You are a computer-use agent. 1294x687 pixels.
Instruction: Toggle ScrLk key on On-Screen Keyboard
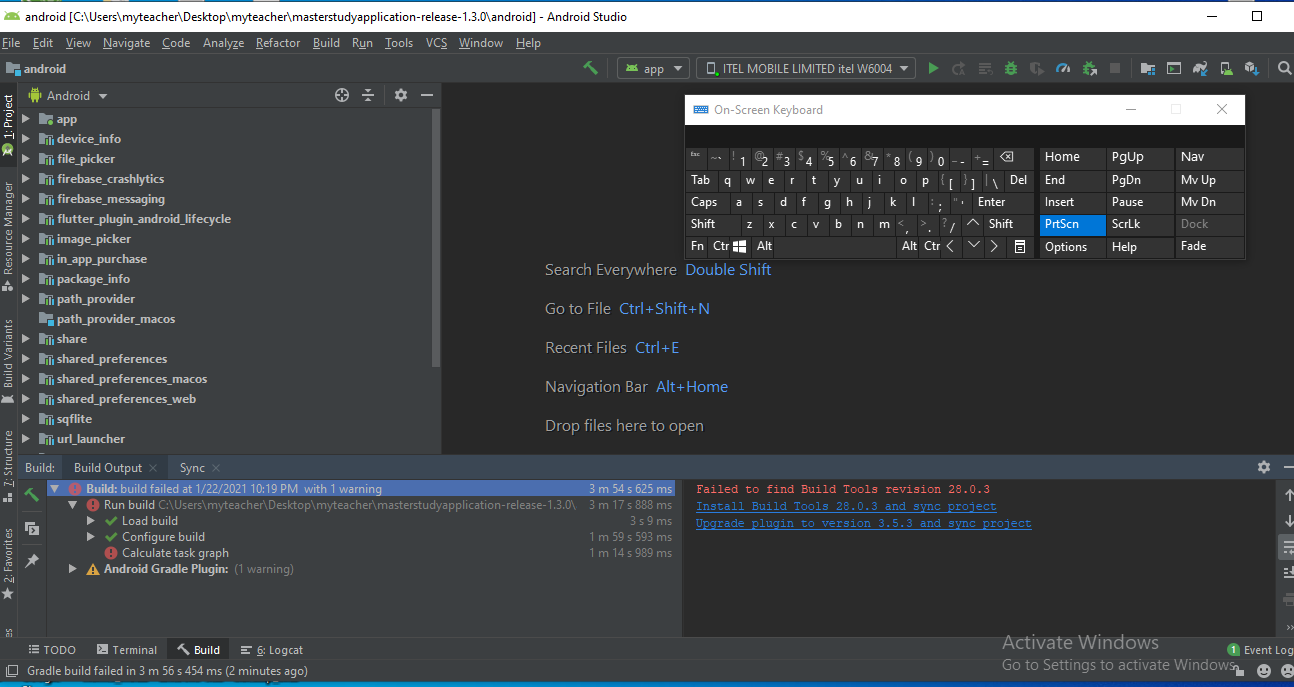point(1139,224)
